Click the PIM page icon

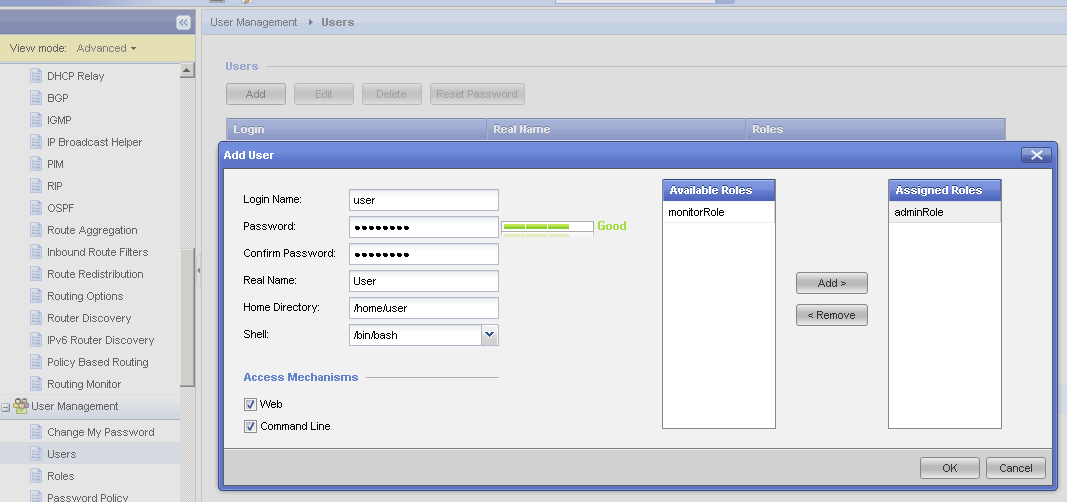click(36, 164)
